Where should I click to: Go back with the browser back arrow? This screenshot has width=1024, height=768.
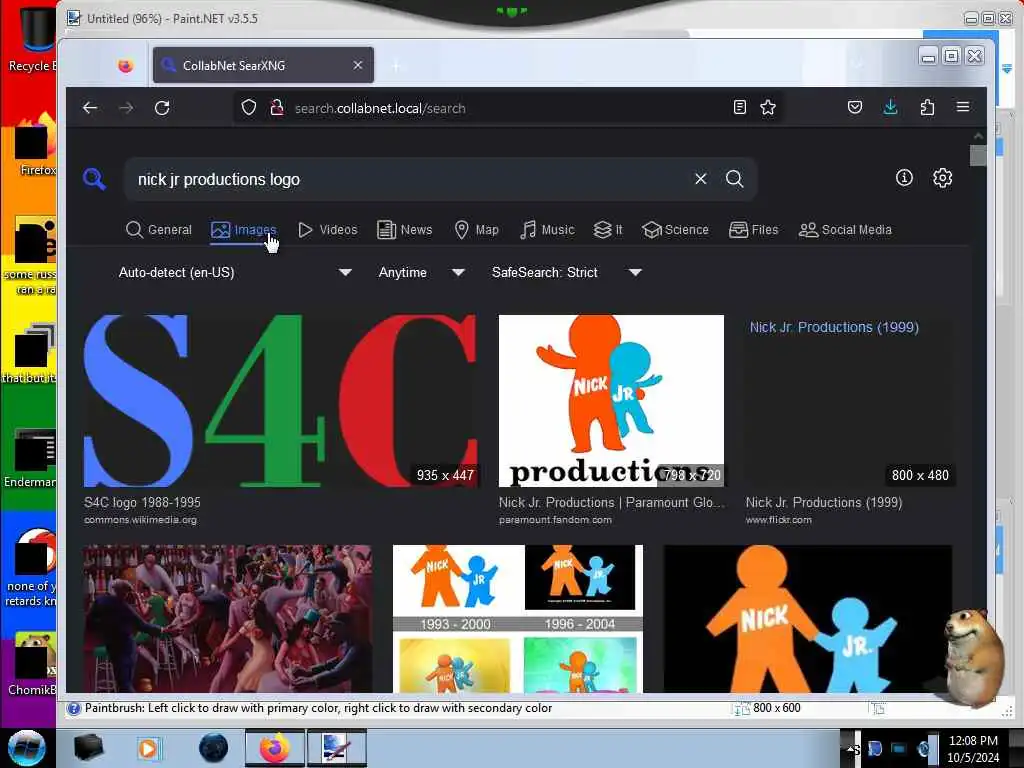coord(90,108)
